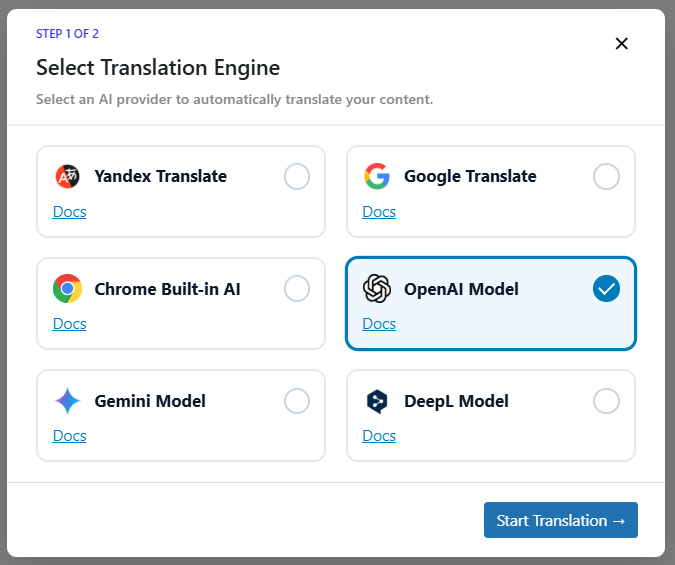Open Docs link under Google Translate
Viewport: 675px width, 565px height.
pos(379,212)
